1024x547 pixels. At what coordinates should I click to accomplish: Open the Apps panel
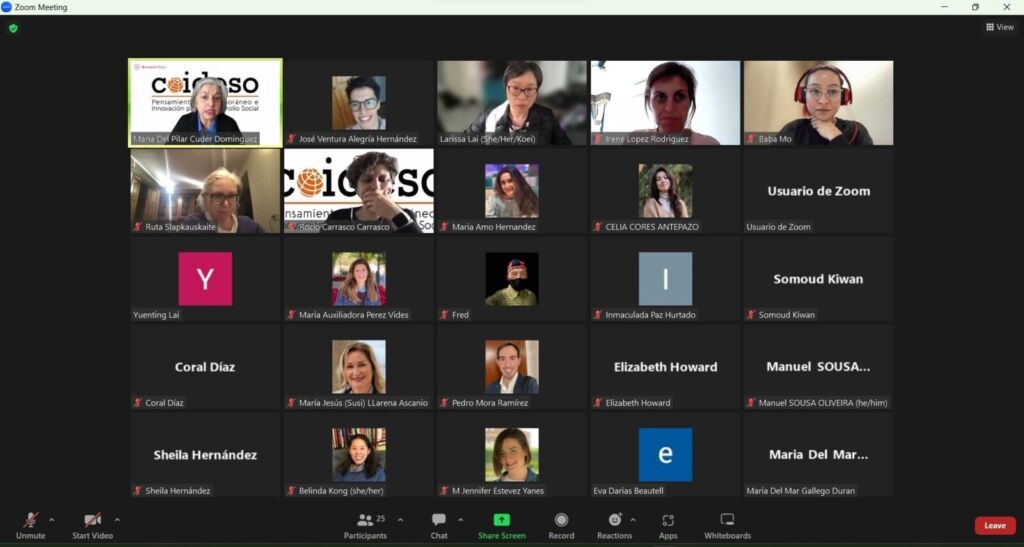pyautogui.click(x=668, y=525)
